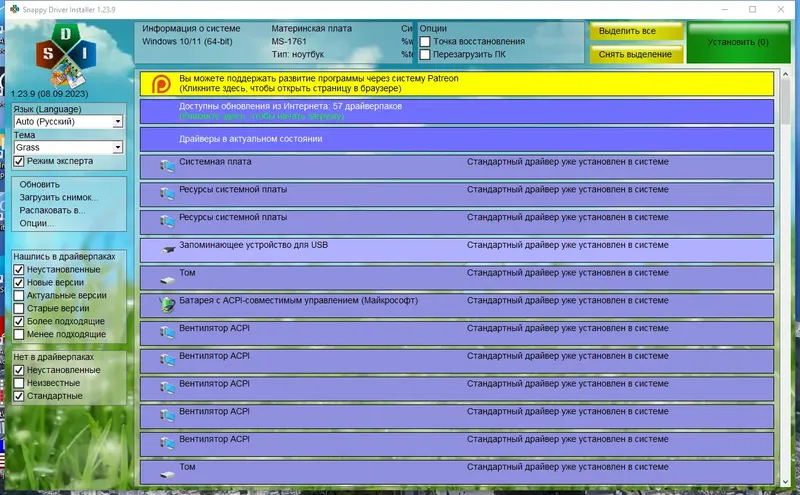Screen dimensions: 800x495
Task: Click the Patreon logo icon
Action: 161,84
